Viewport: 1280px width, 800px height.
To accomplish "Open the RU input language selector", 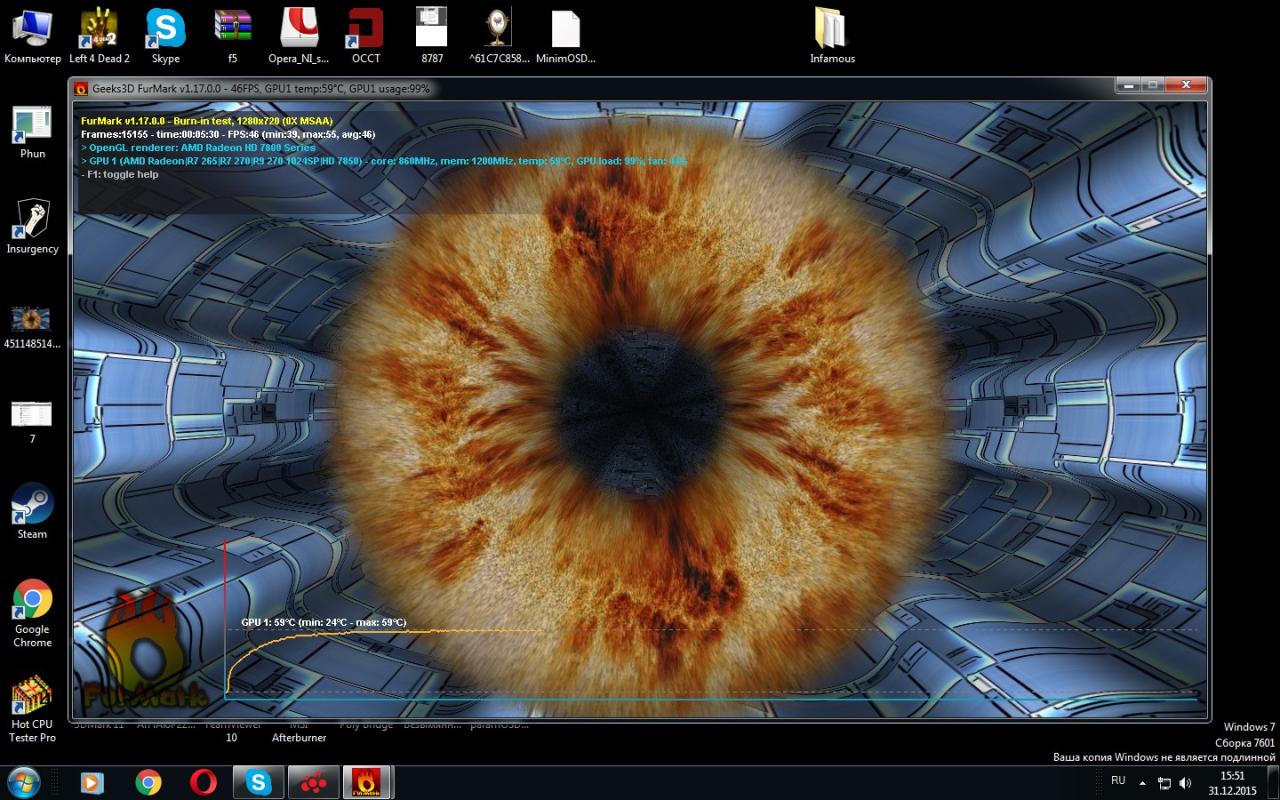I will pyautogui.click(x=1118, y=781).
